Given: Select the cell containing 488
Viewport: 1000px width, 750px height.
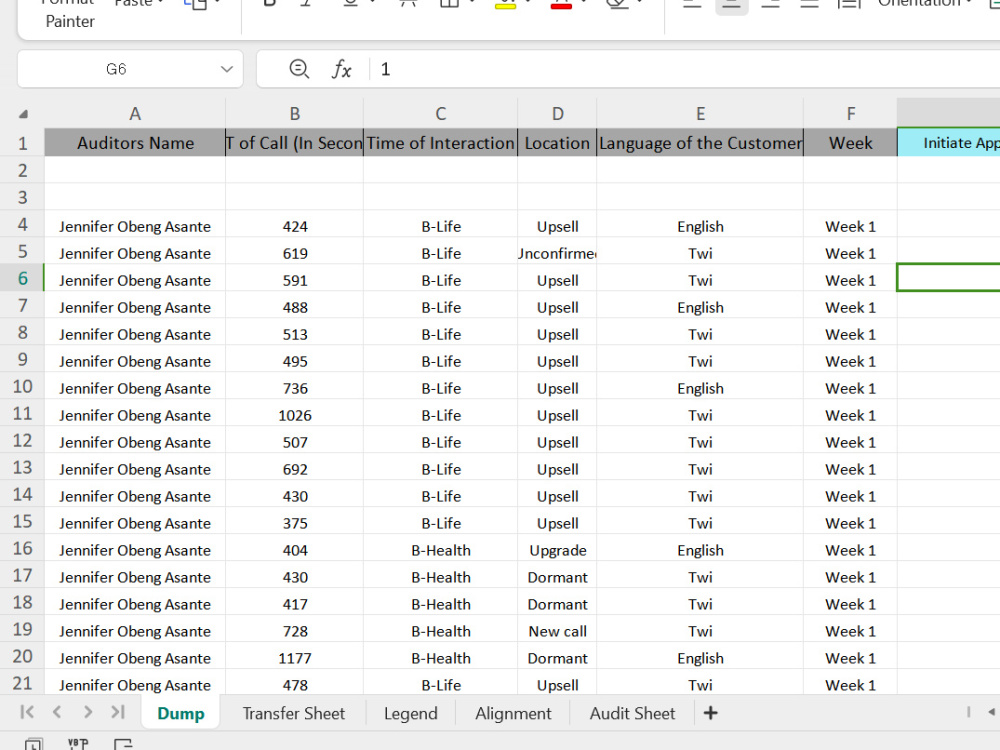Looking at the screenshot, I should tap(295, 307).
